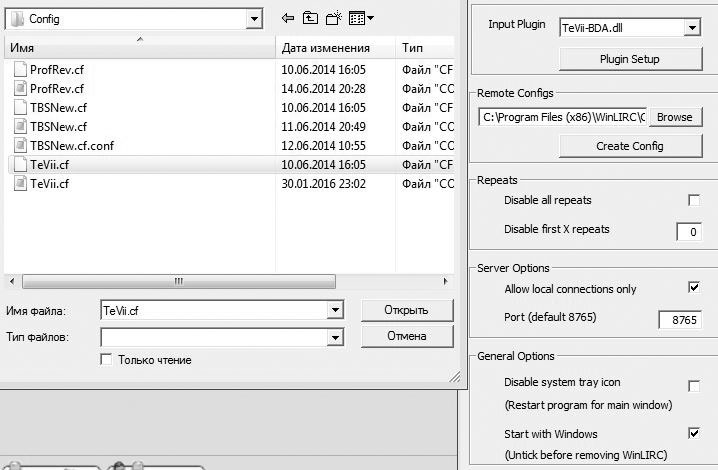Screen dimensions: 718x470
Task: Sort files by Дата изменения column
Action: [x=325, y=48]
